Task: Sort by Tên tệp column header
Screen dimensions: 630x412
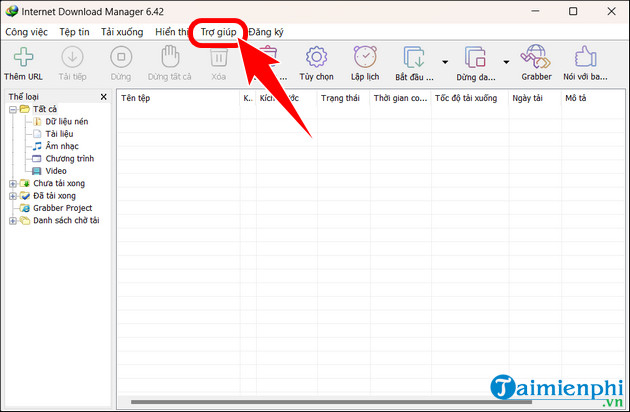Action: (x=178, y=98)
